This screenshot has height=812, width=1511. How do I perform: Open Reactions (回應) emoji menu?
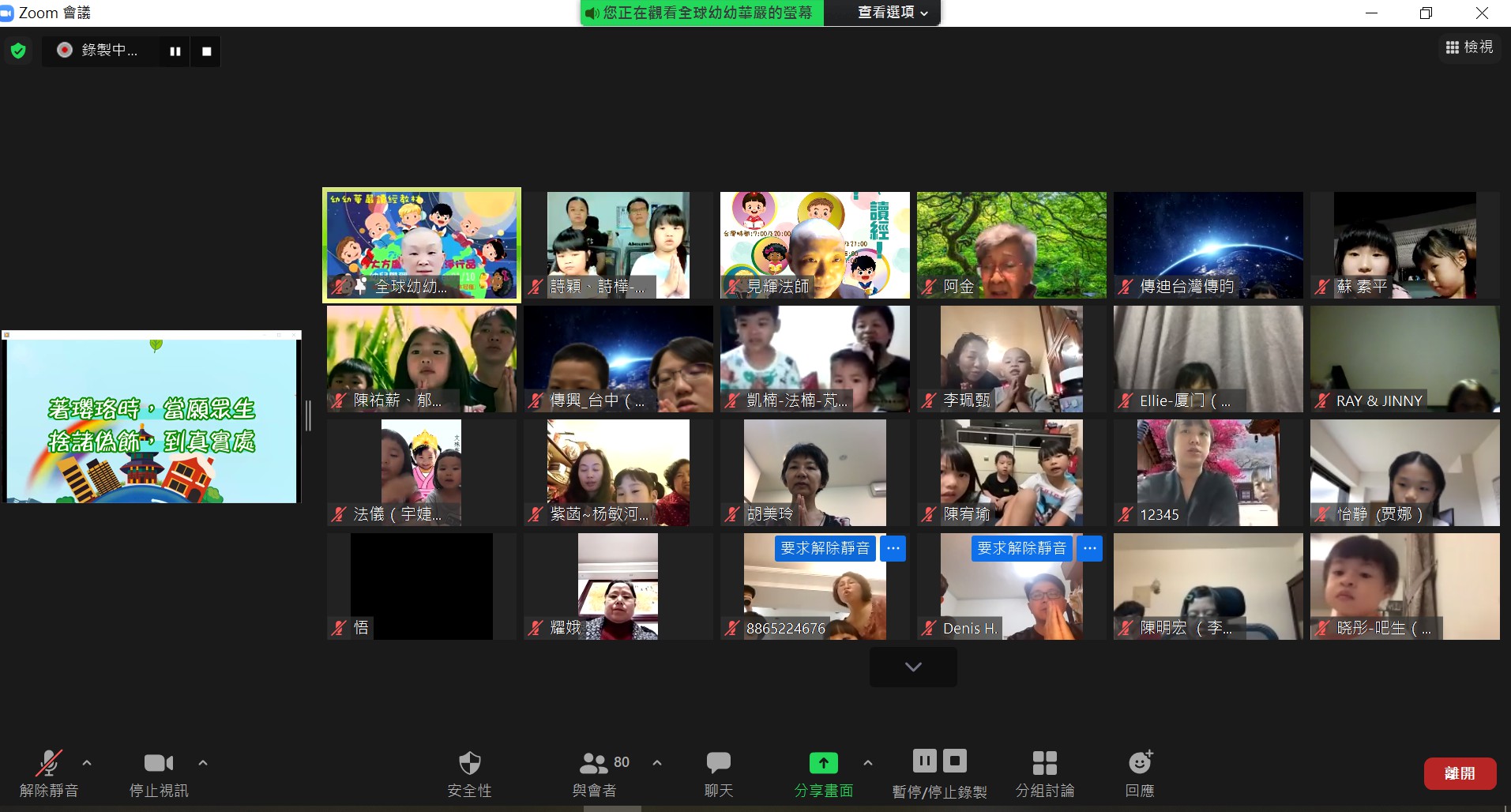pyautogui.click(x=1139, y=763)
